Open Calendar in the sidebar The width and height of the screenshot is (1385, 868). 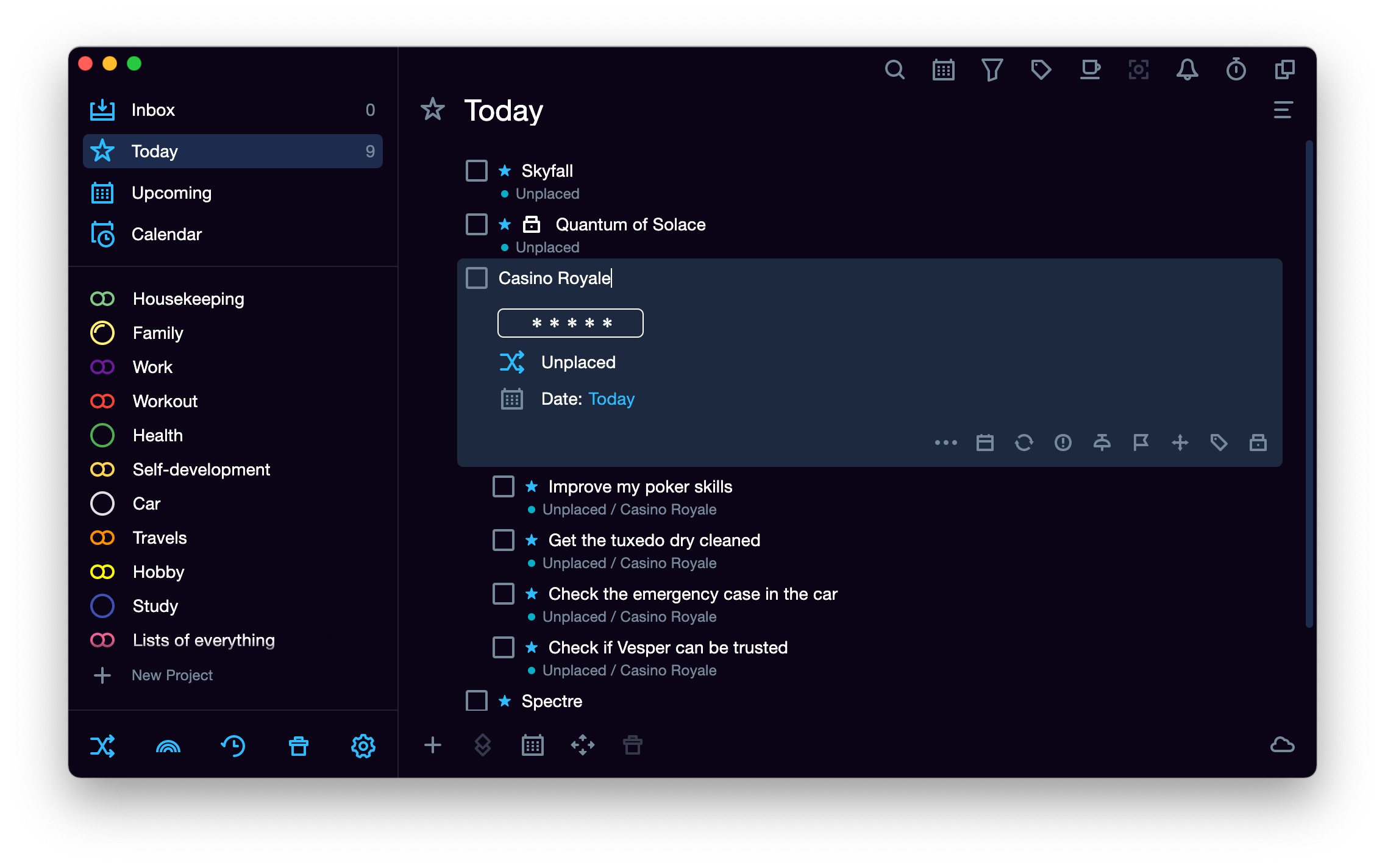pos(233,234)
